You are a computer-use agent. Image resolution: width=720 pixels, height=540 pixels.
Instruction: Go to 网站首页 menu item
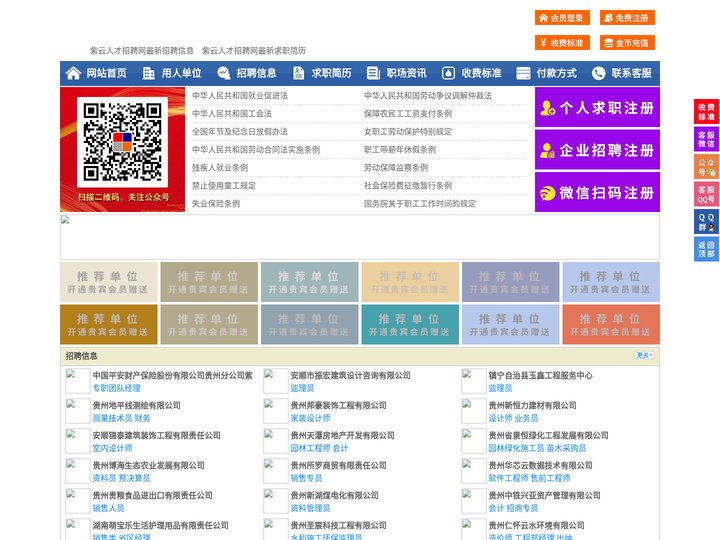pyautogui.click(x=107, y=73)
